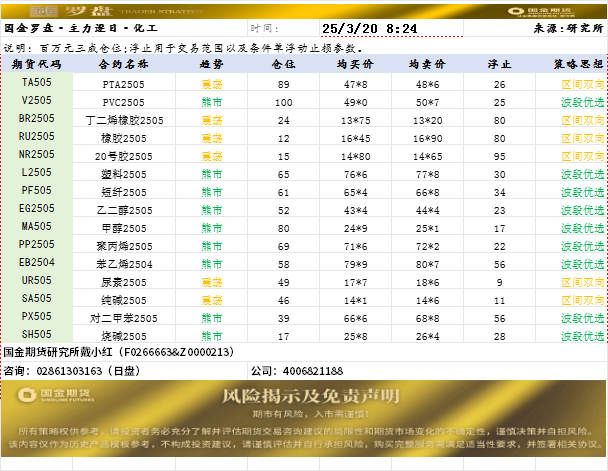Click average sell price 16*90

[x=427, y=138]
